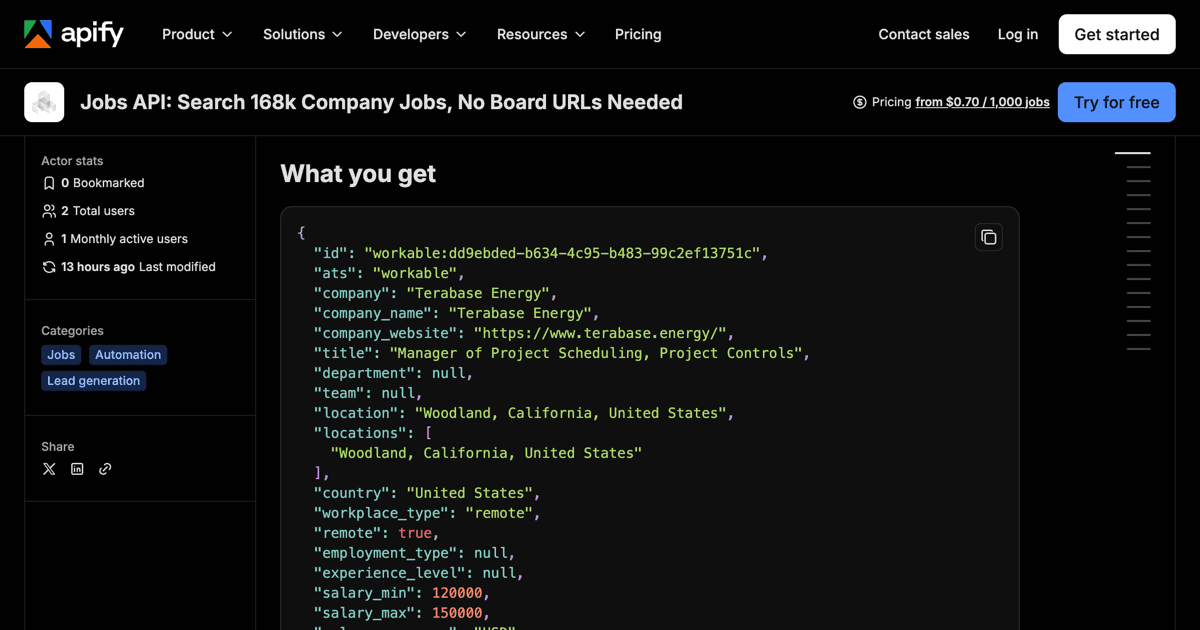Click the "0 Bookmarked" stat text
This screenshot has height=630, width=1200.
(x=103, y=183)
